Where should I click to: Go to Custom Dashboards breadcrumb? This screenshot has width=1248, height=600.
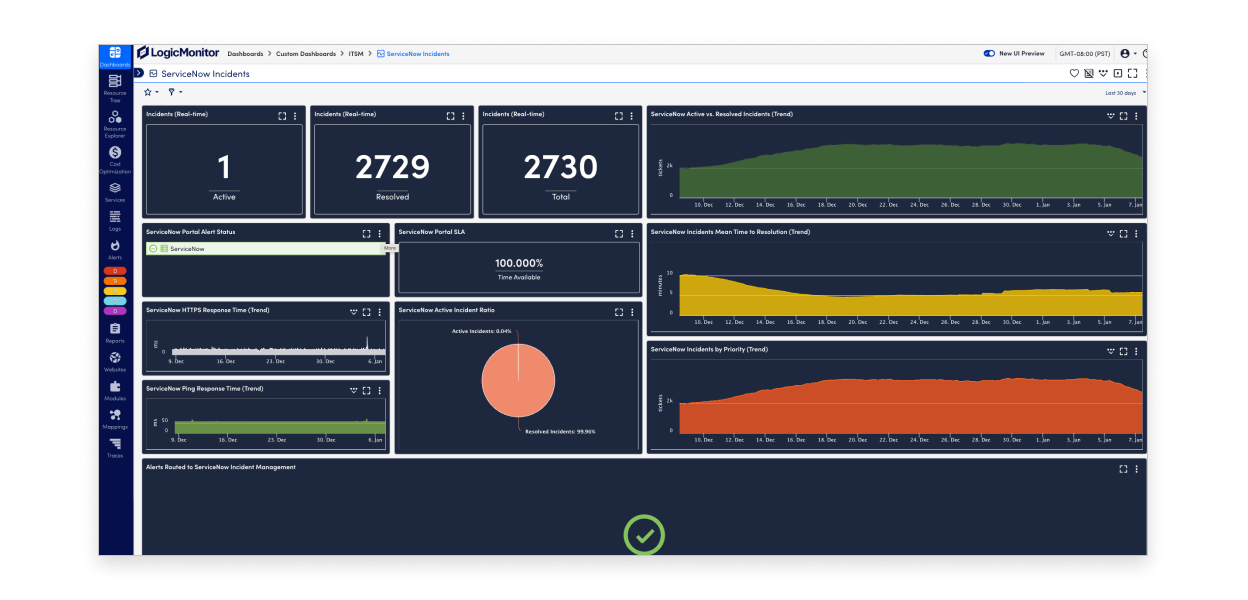[x=305, y=53]
